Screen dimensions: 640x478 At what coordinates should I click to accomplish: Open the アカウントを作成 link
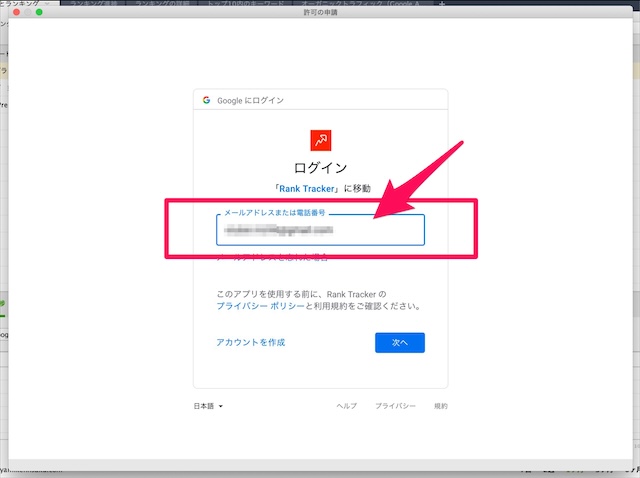[251, 342]
